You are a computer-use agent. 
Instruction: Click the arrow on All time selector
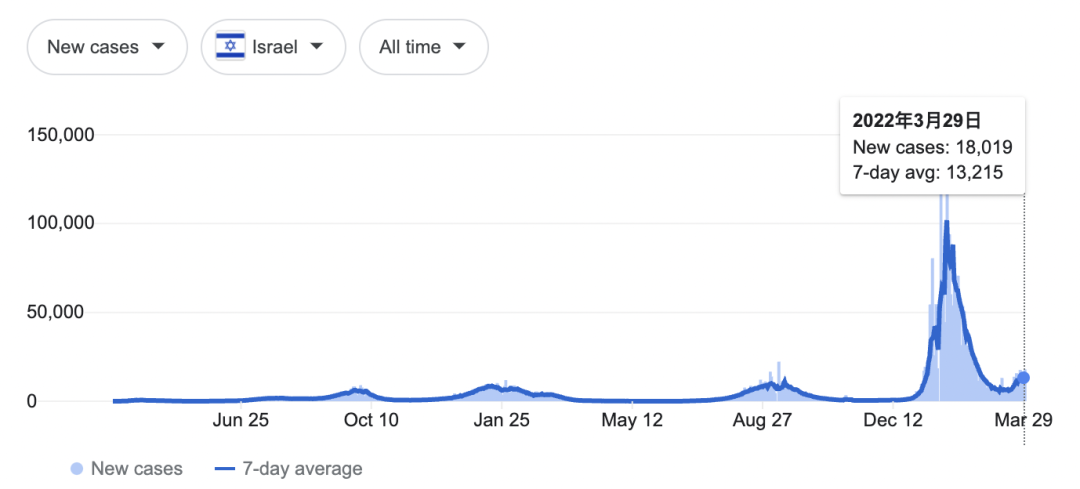click(x=459, y=46)
